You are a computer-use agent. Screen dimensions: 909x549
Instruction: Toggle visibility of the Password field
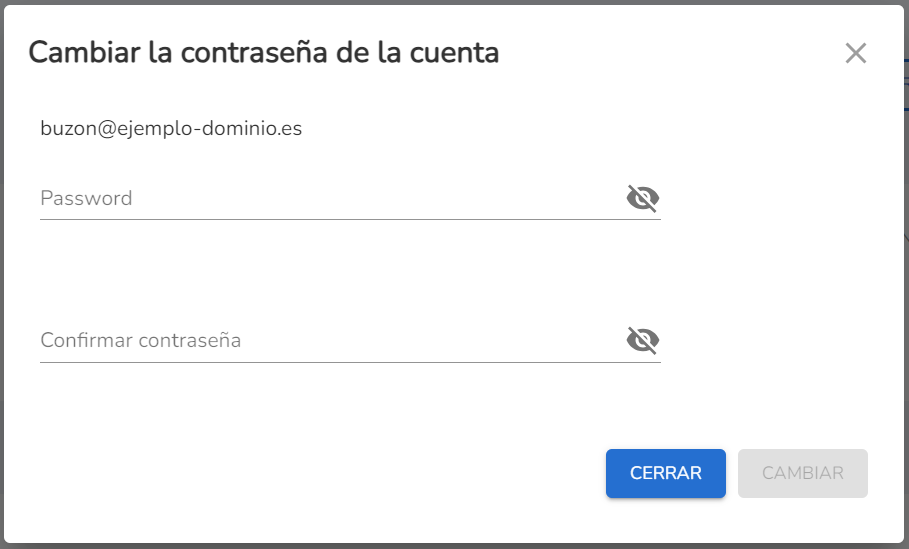coord(642,198)
